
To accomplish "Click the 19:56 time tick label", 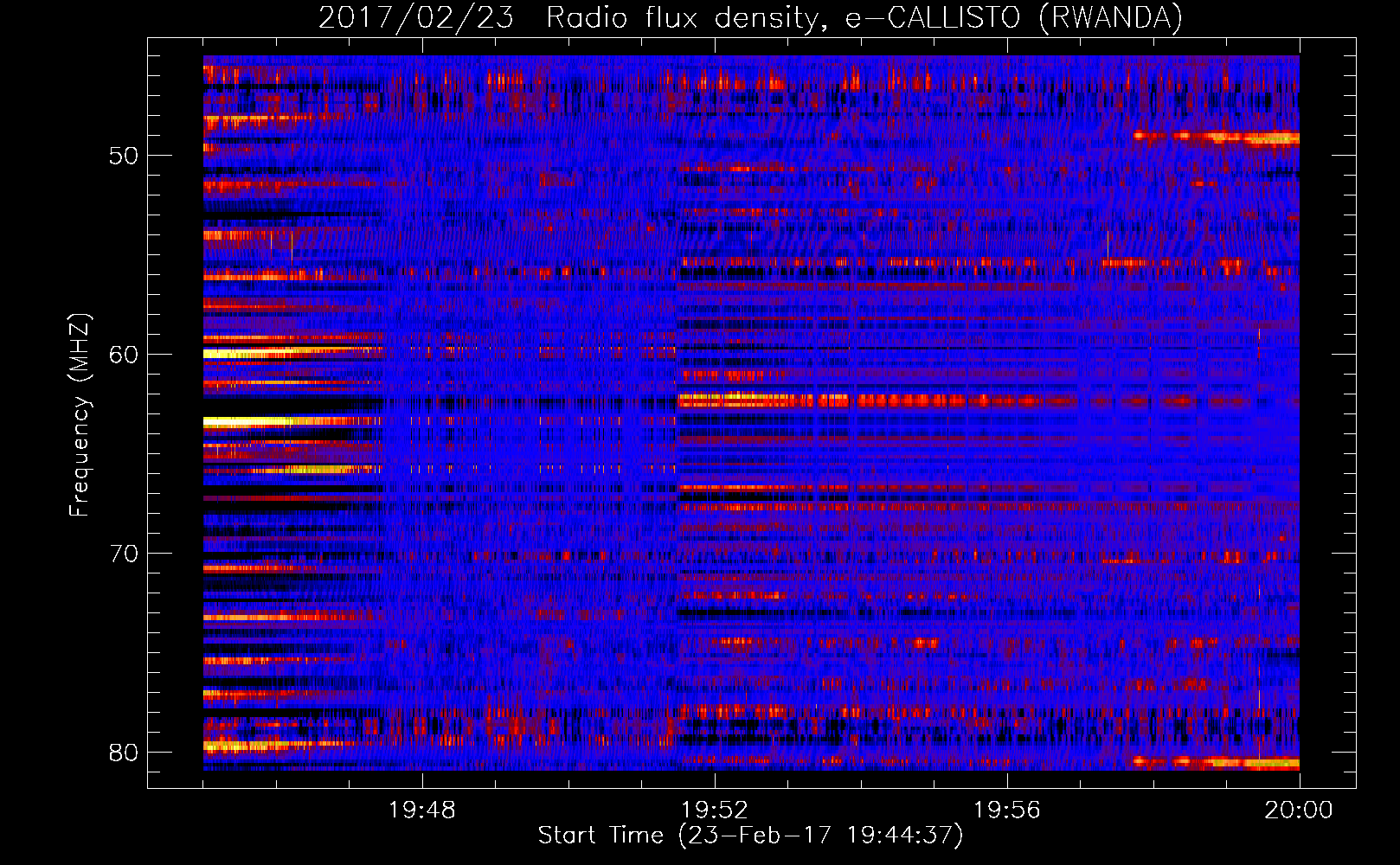I will pyautogui.click(x=1007, y=811).
